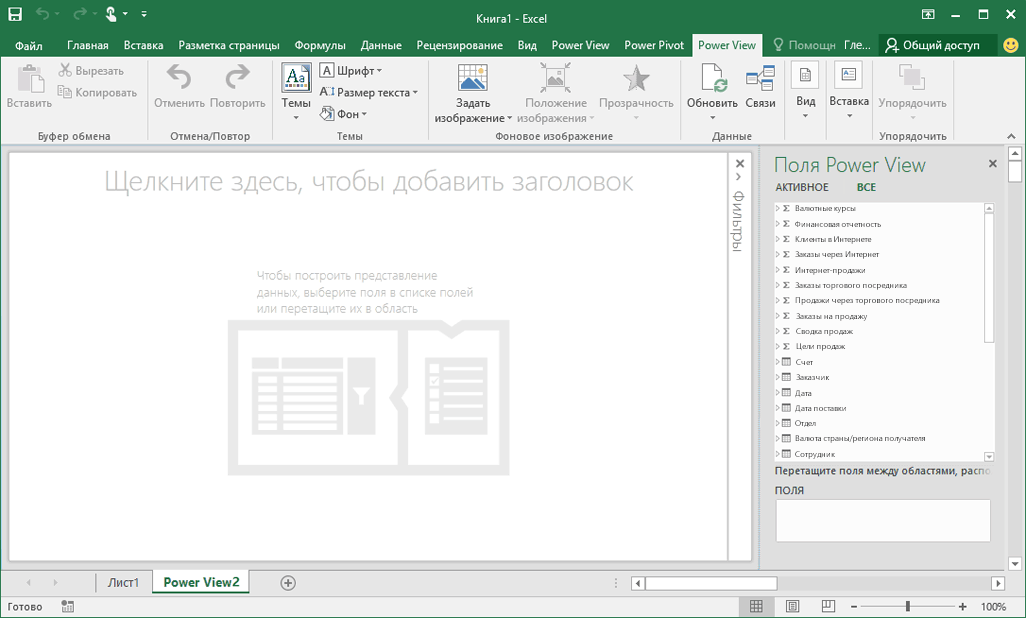Image resolution: width=1026 pixels, height=618 pixels.
Task: Select the Power View2 sheet tab
Action: coord(202,582)
